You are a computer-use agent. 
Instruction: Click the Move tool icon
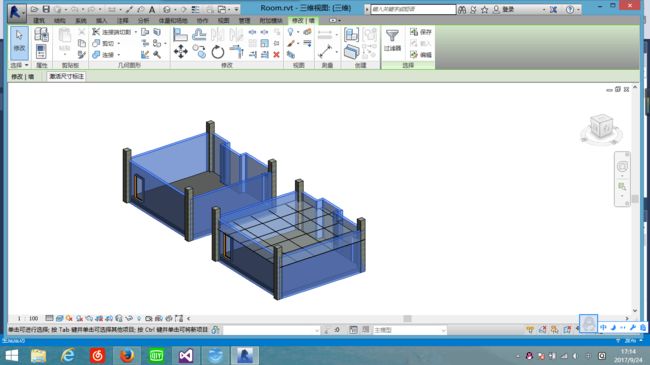coord(180,52)
